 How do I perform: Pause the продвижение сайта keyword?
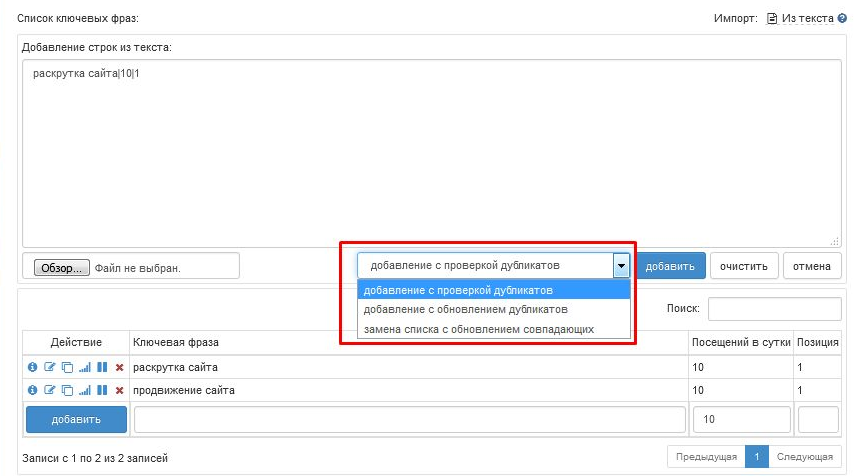click(x=101, y=390)
